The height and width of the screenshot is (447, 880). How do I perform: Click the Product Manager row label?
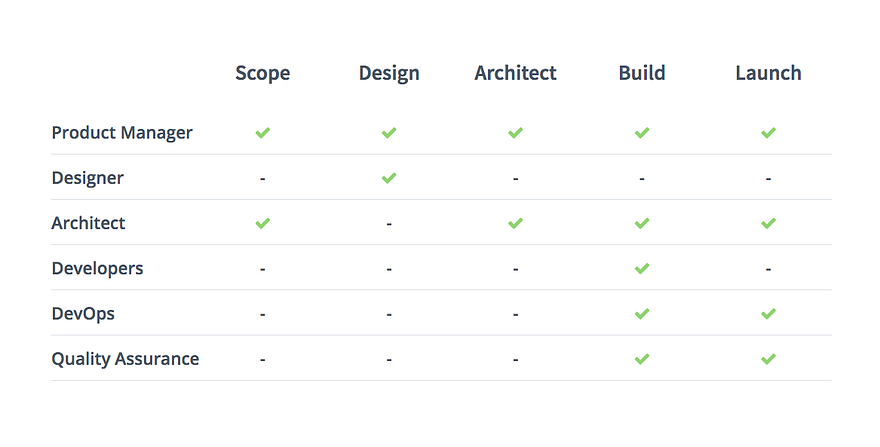point(122,133)
